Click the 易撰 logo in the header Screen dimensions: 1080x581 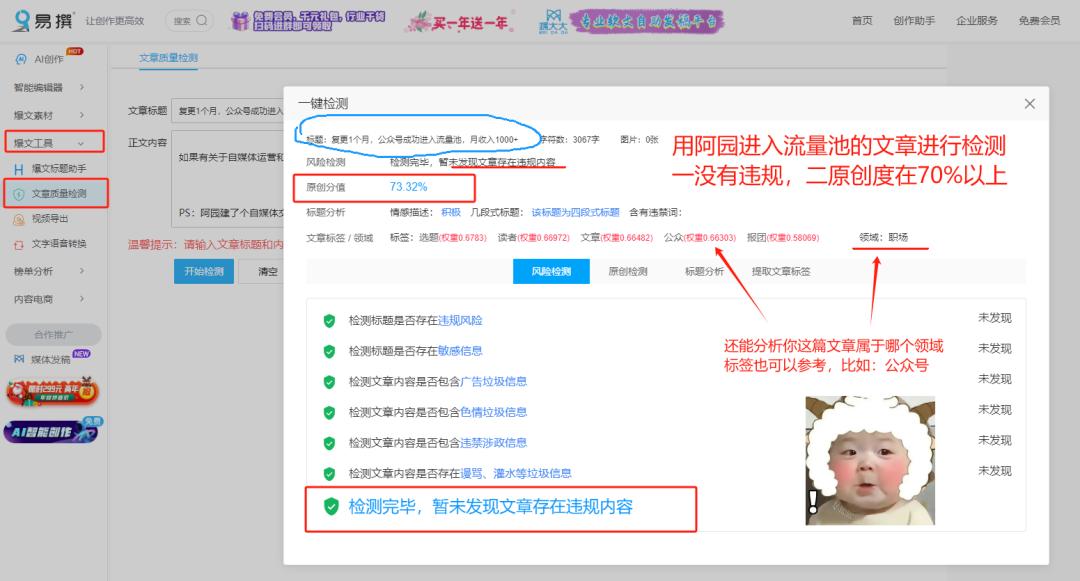click(x=44, y=20)
